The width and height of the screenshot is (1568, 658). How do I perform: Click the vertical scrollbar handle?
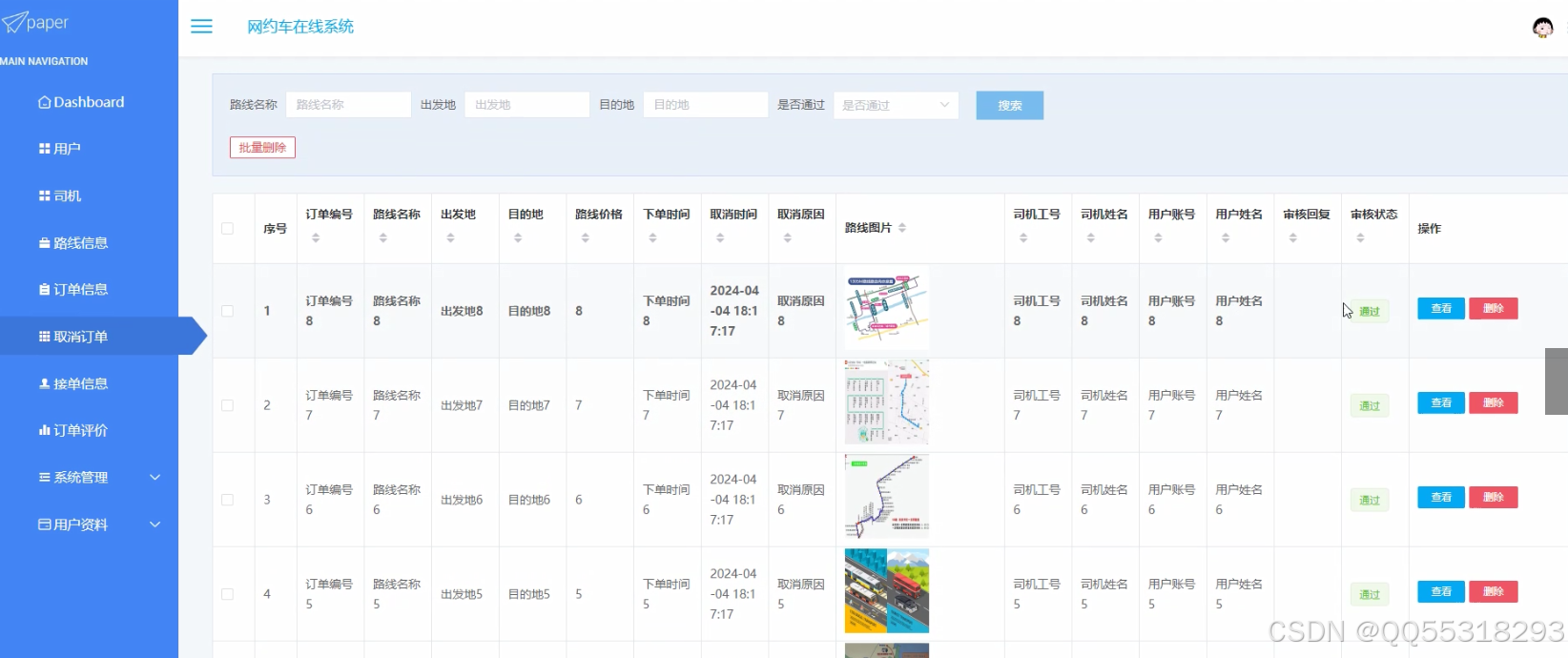coord(1557,381)
